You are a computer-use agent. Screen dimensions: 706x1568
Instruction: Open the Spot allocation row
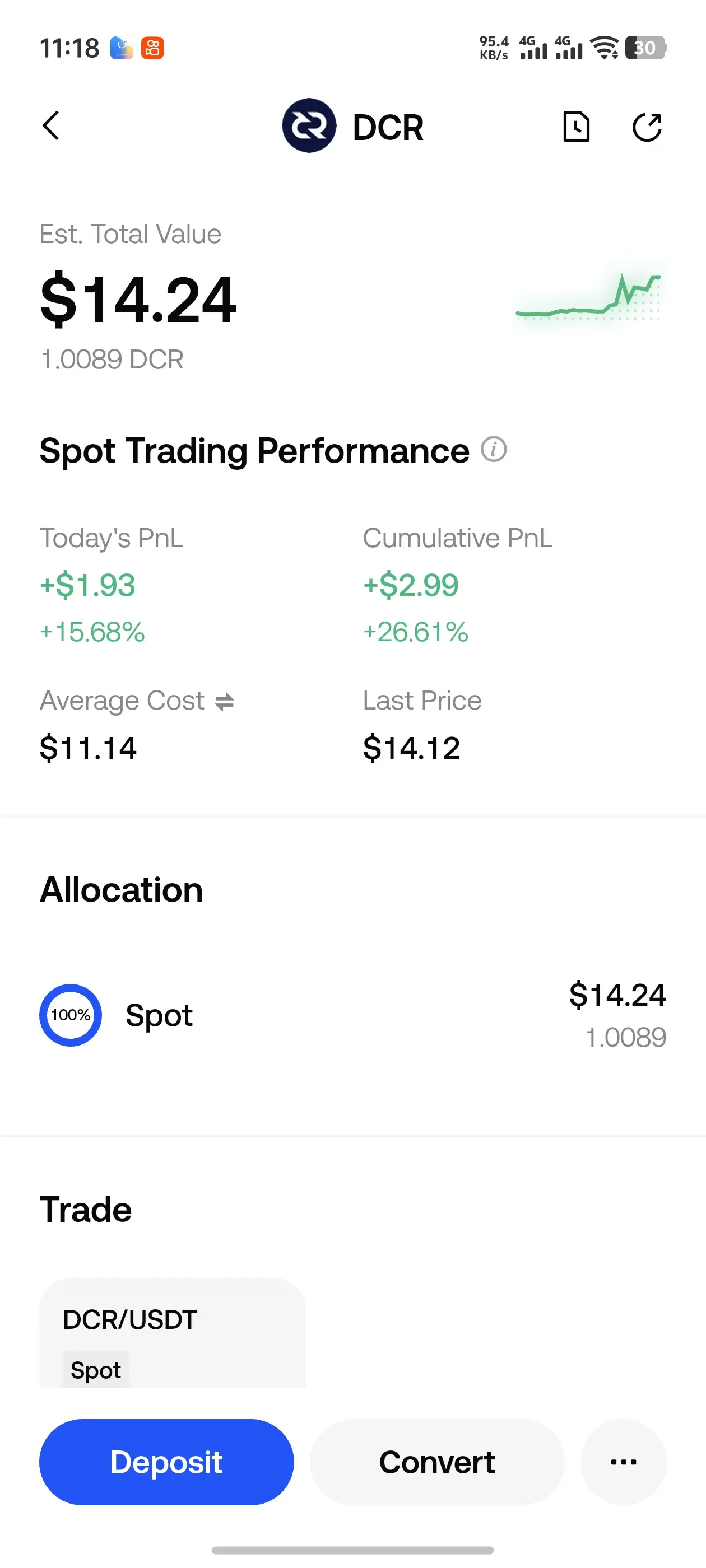pos(352,1015)
